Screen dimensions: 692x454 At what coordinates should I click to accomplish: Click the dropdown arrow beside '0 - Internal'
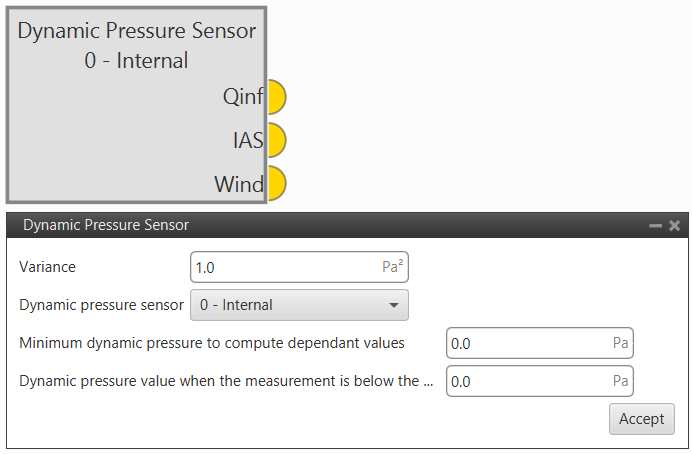[393, 305]
